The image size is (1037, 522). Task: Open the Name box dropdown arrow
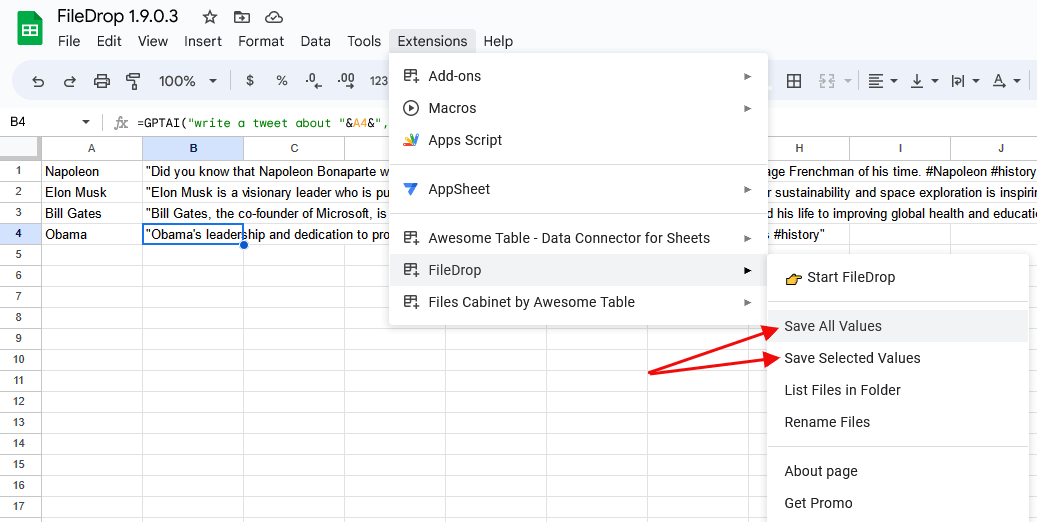[x=86, y=122]
